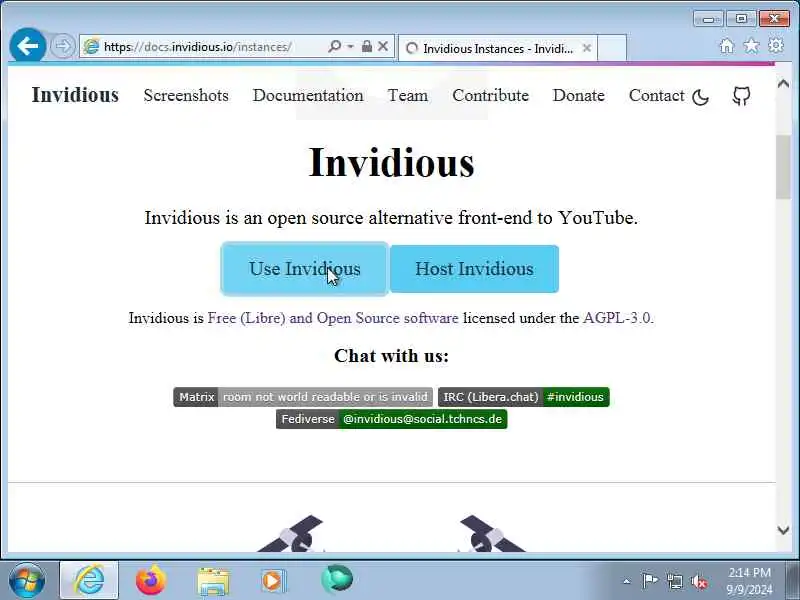This screenshot has height=600, width=800.
Task: Stop loading with the address bar X
Action: click(x=383, y=46)
